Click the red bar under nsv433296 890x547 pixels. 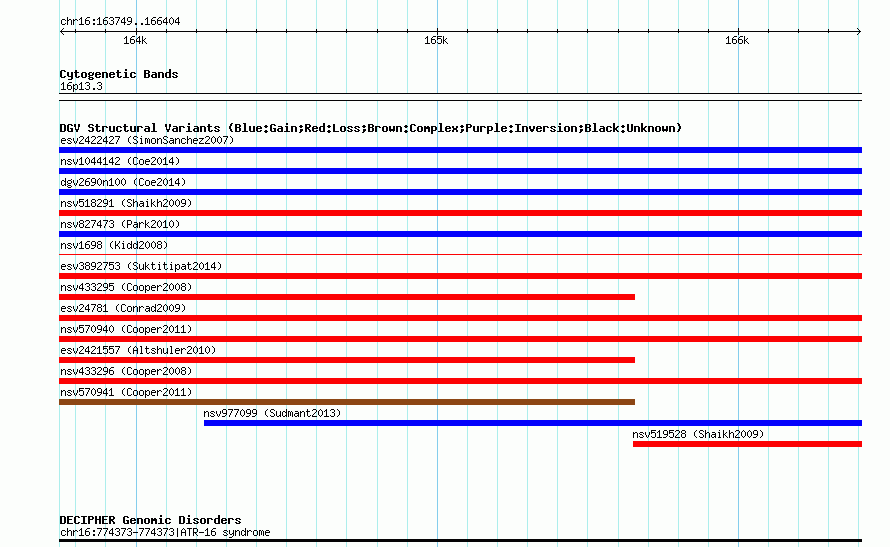coord(460,381)
